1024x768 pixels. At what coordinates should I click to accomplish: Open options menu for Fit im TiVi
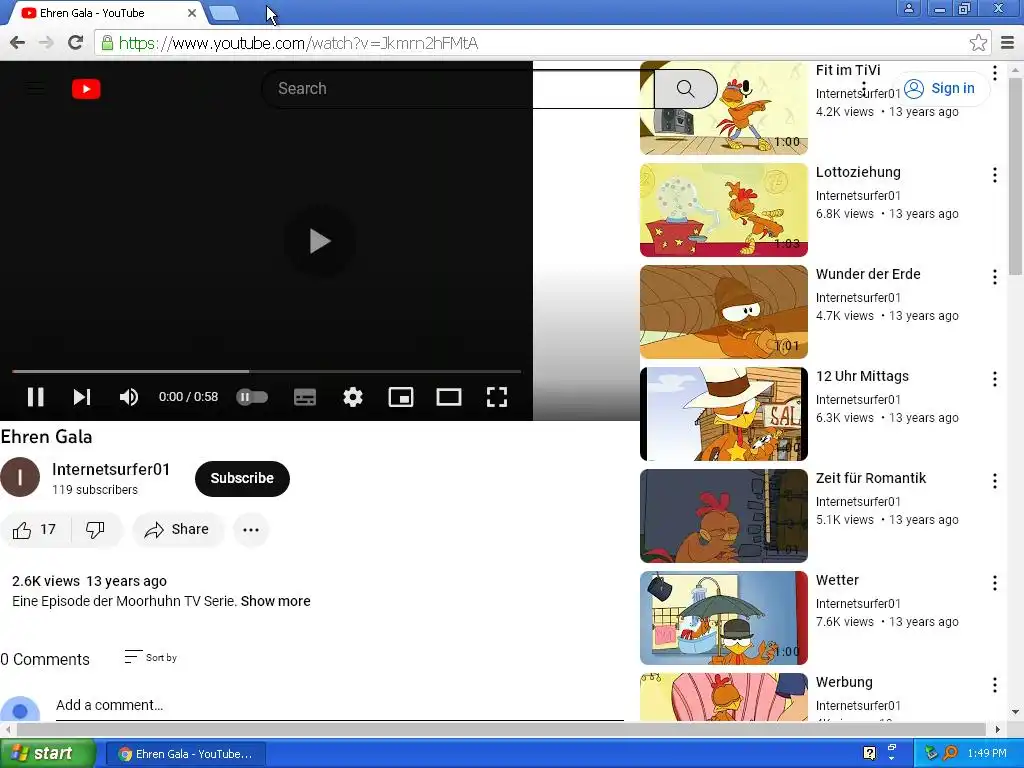point(995,72)
